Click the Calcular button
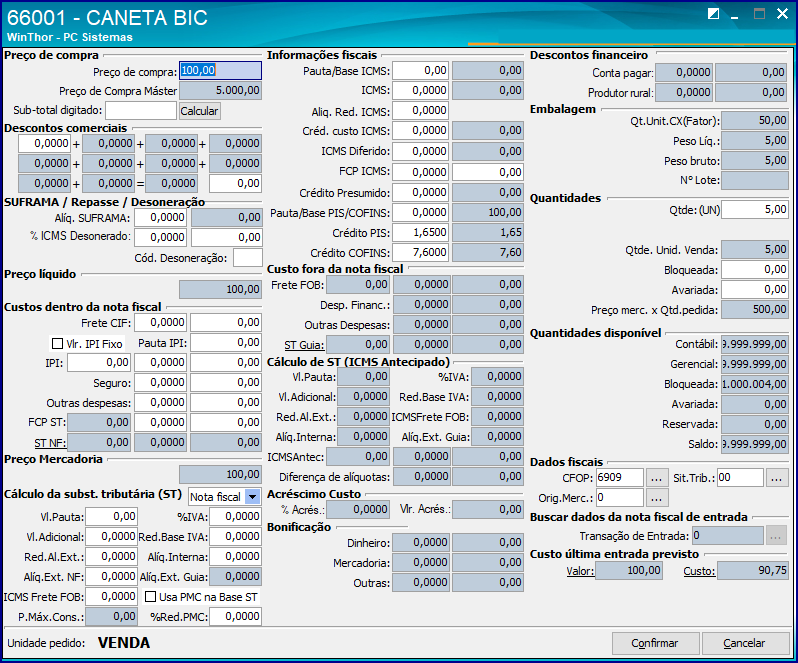The height and width of the screenshot is (663, 798). click(200, 111)
